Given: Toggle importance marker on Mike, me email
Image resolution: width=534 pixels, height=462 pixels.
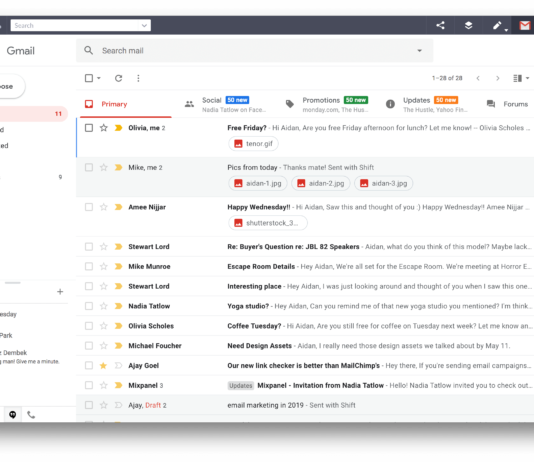Looking at the screenshot, I should tap(118, 168).
